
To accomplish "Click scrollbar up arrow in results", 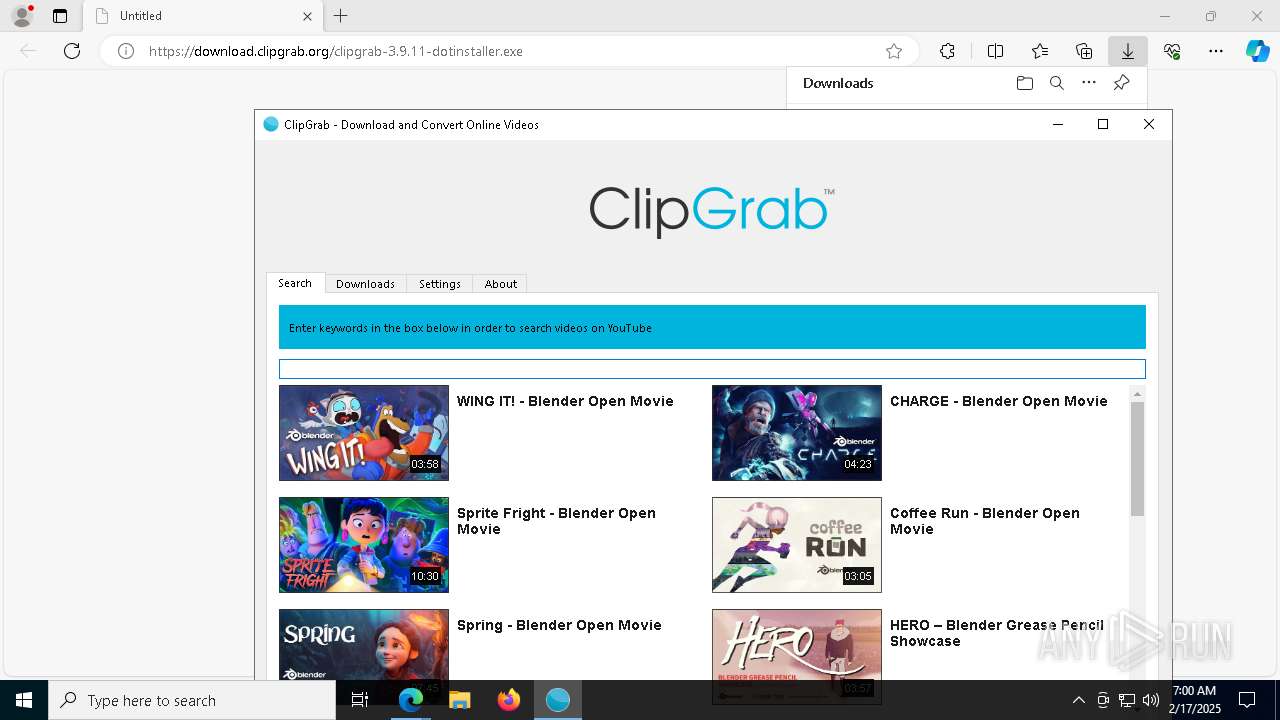I will (x=1137, y=395).
